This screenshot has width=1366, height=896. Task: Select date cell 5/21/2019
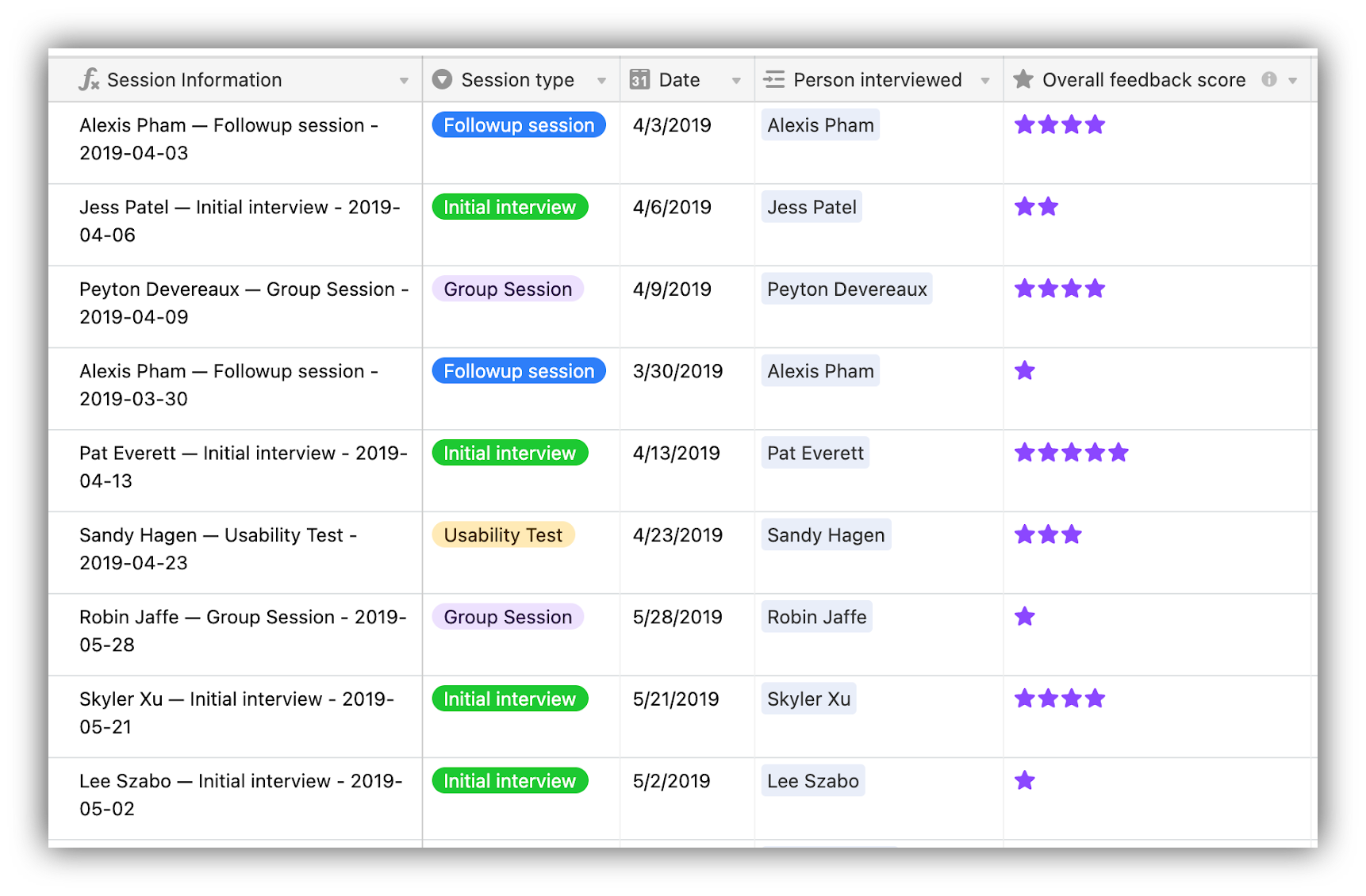click(x=687, y=716)
